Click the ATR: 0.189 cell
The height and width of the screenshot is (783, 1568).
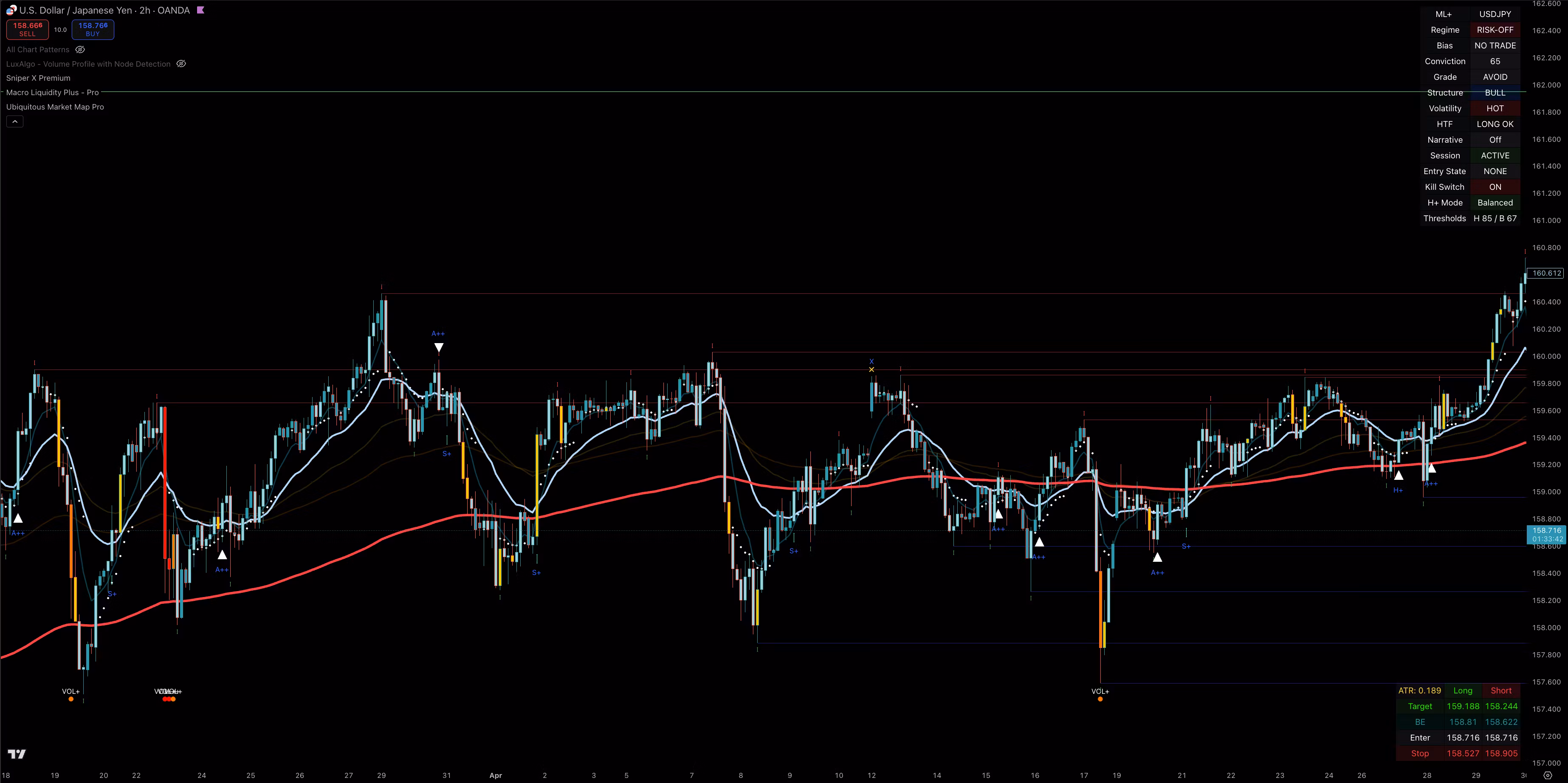[1419, 690]
